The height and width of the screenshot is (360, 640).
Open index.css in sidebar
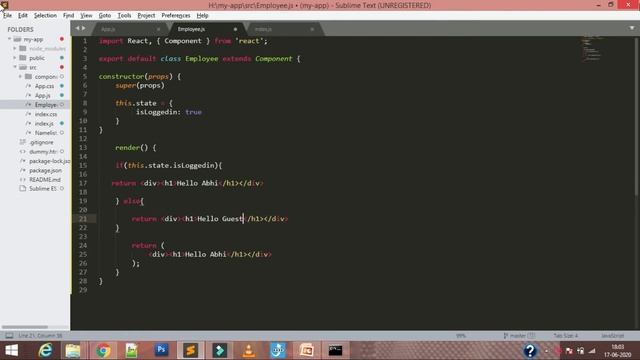pyautogui.click(x=46, y=114)
